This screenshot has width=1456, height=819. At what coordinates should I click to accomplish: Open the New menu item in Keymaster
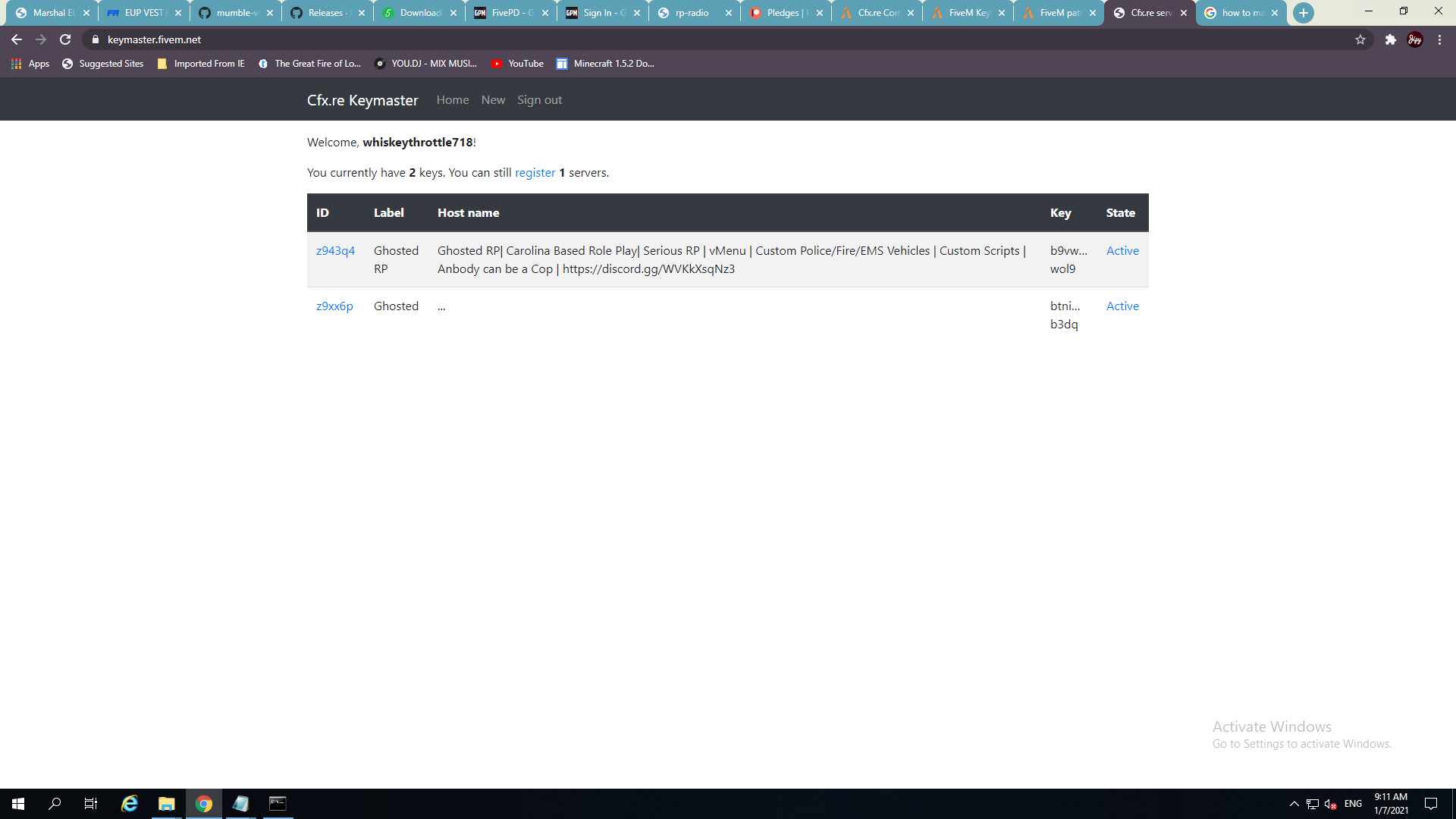(x=493, y=100)
